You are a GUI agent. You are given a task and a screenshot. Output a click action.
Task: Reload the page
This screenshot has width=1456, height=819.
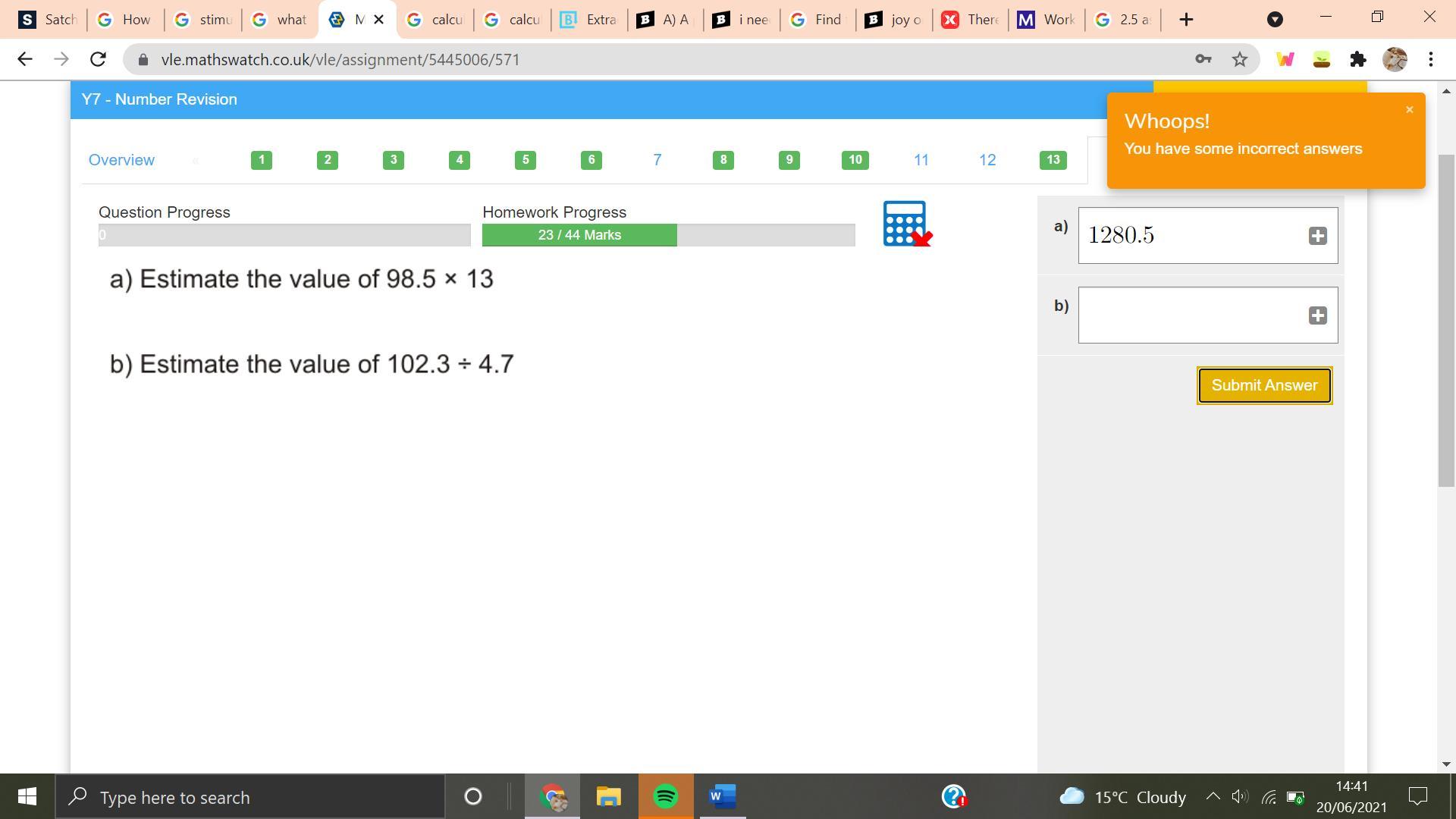[x=98, y=59]
